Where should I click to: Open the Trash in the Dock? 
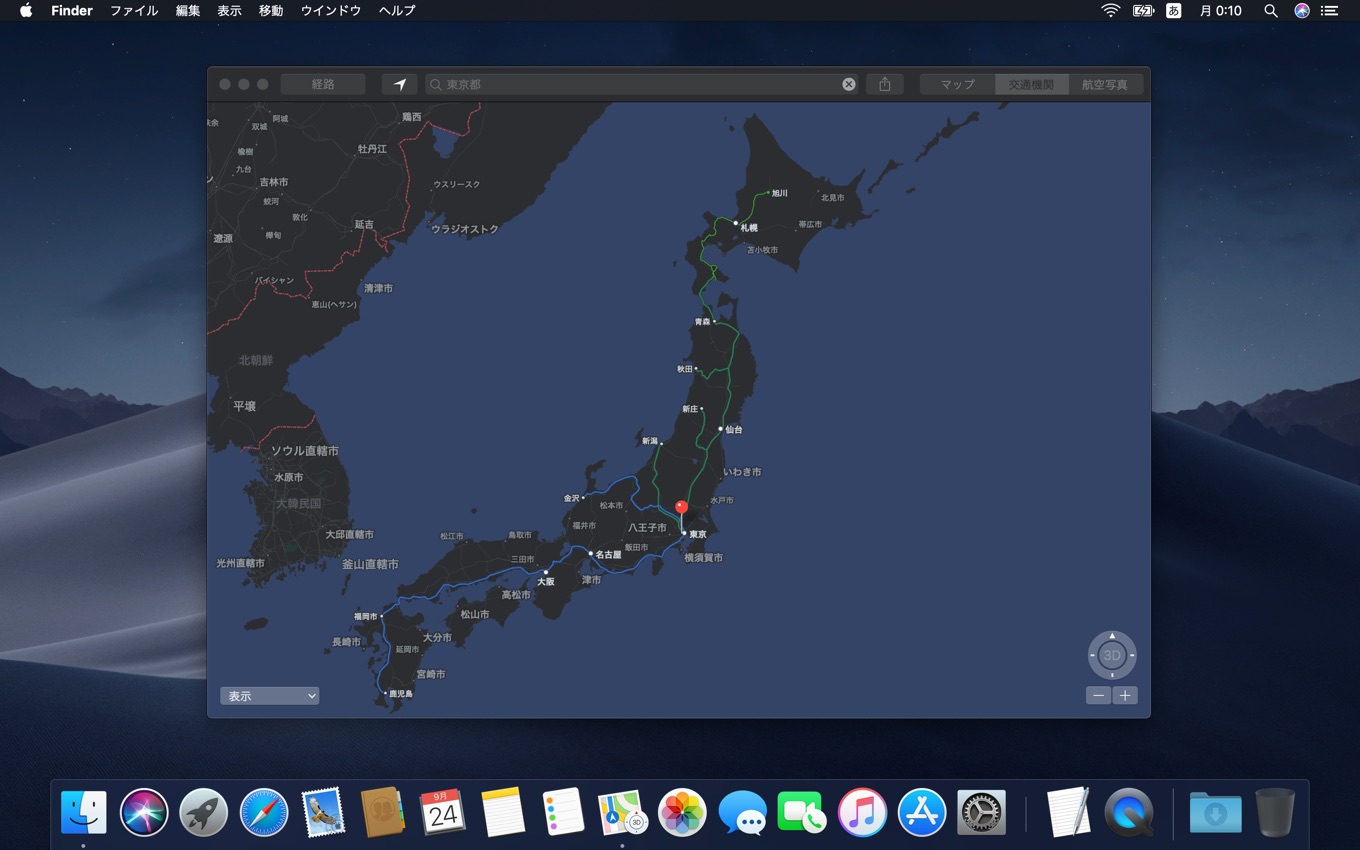point(1275,812)
